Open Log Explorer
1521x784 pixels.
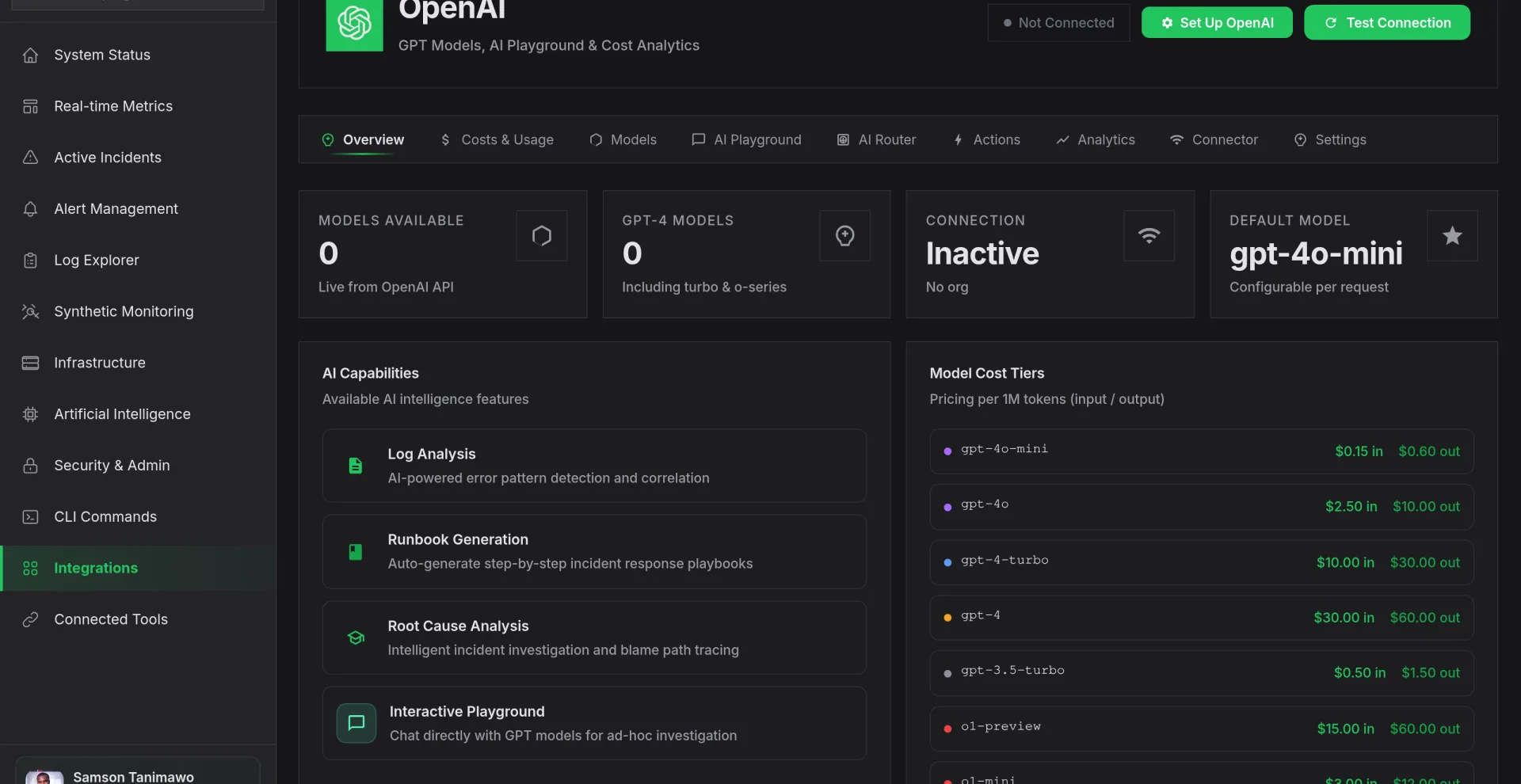pos(138,261)
